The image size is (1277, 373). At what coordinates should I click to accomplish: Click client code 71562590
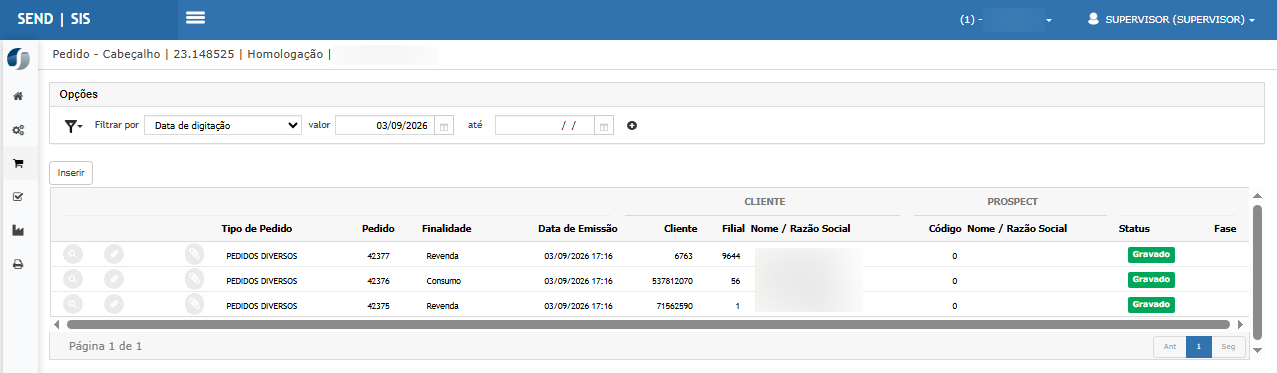click(674, 306)
